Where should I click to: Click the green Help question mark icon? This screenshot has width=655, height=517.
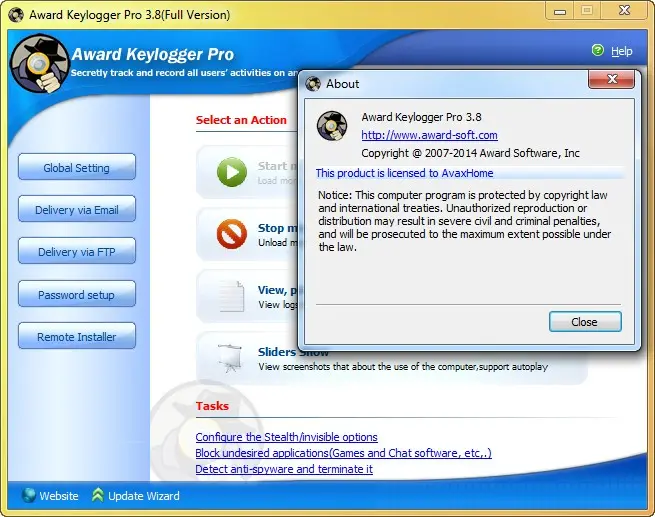pos(598,51)
